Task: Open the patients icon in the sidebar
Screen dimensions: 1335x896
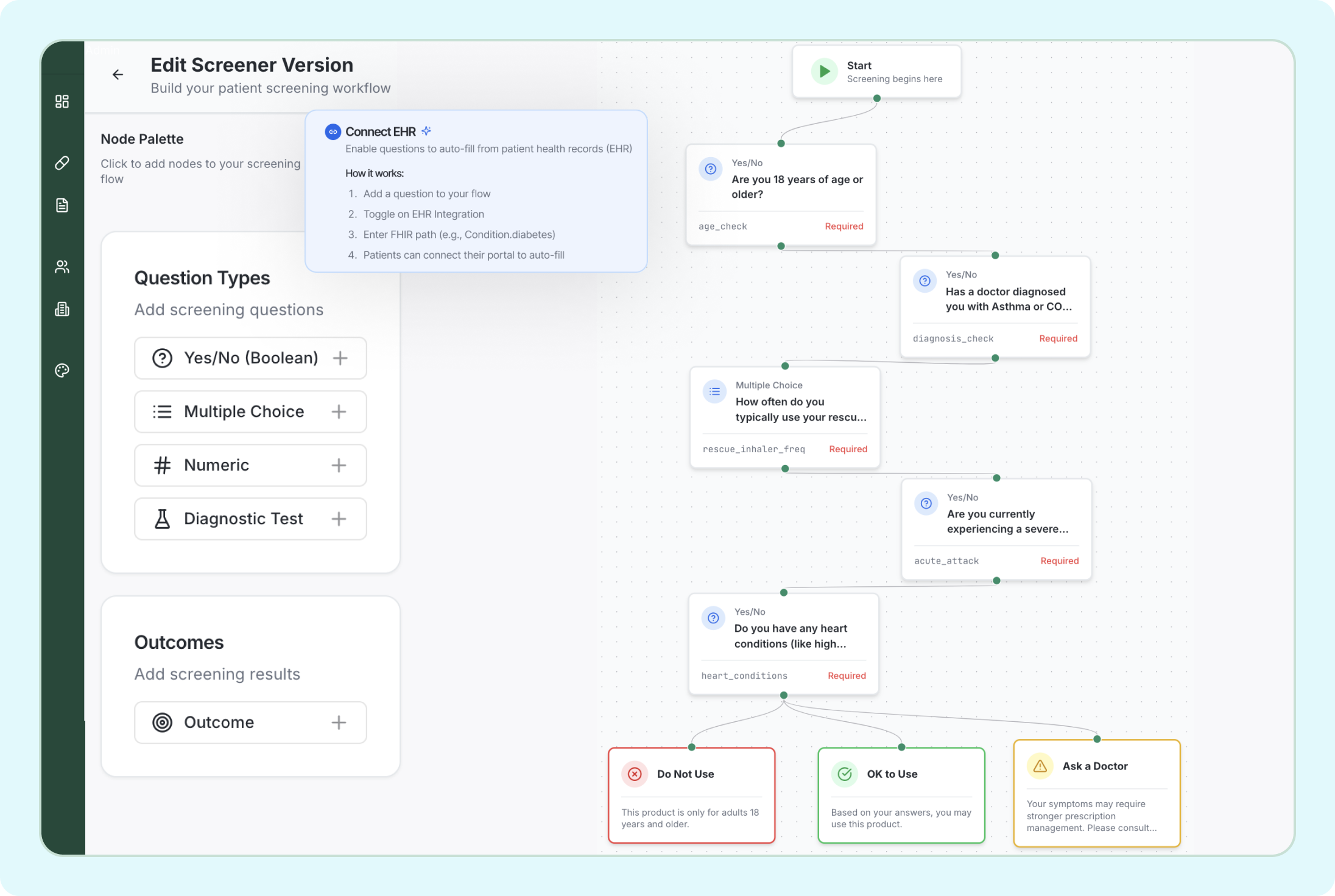Action: (62, 266)
